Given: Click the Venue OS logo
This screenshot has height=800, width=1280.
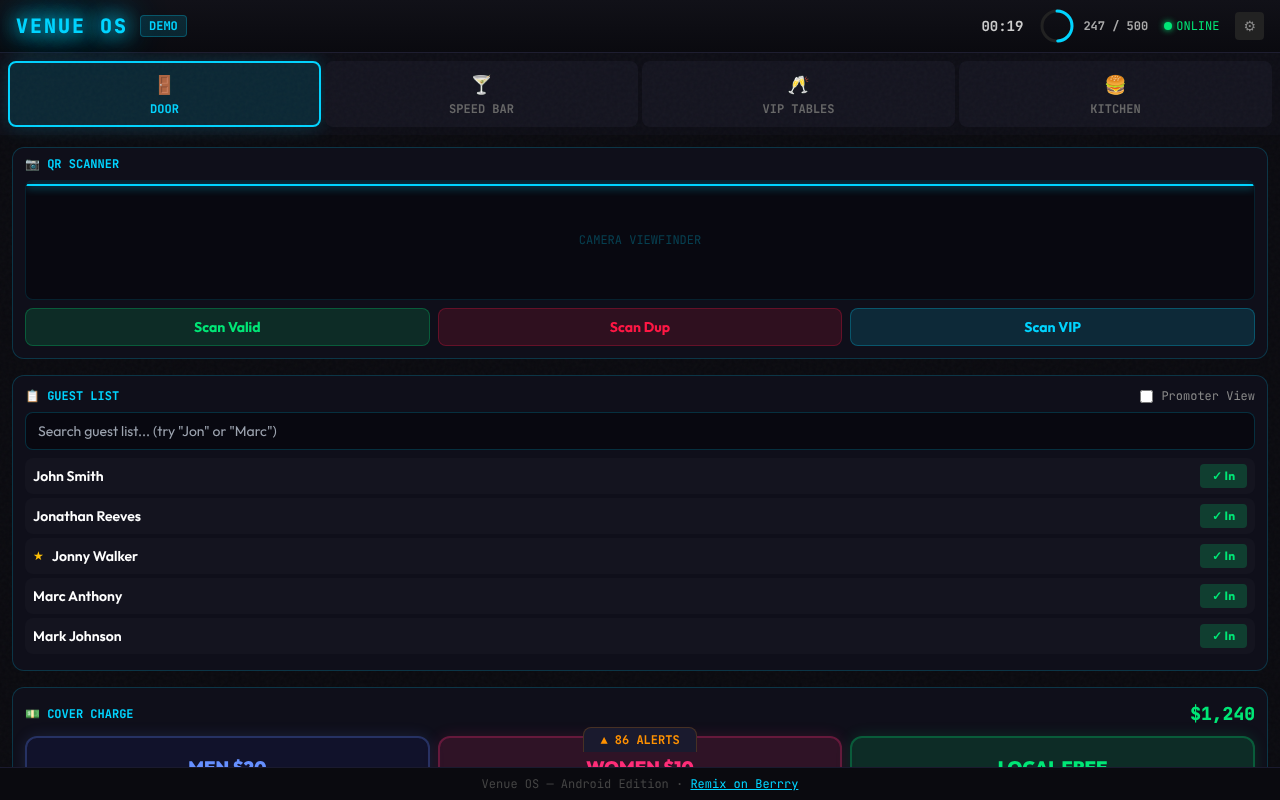Looking at the screenshot, I should point(72,26).
